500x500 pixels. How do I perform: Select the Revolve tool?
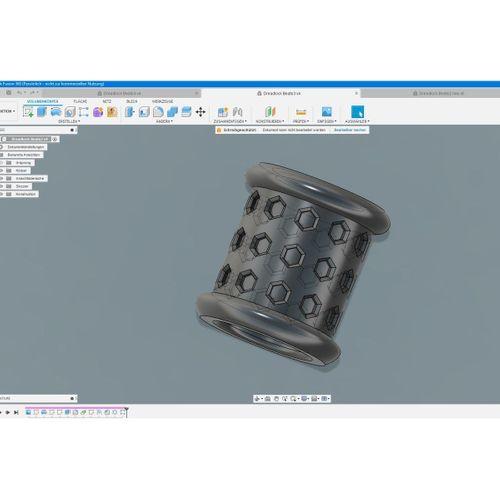pos(56,112)
